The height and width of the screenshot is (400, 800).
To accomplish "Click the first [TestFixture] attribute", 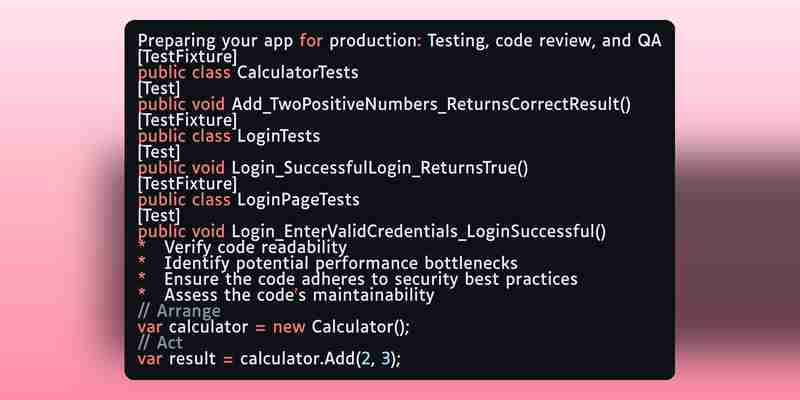I will 187,57.
